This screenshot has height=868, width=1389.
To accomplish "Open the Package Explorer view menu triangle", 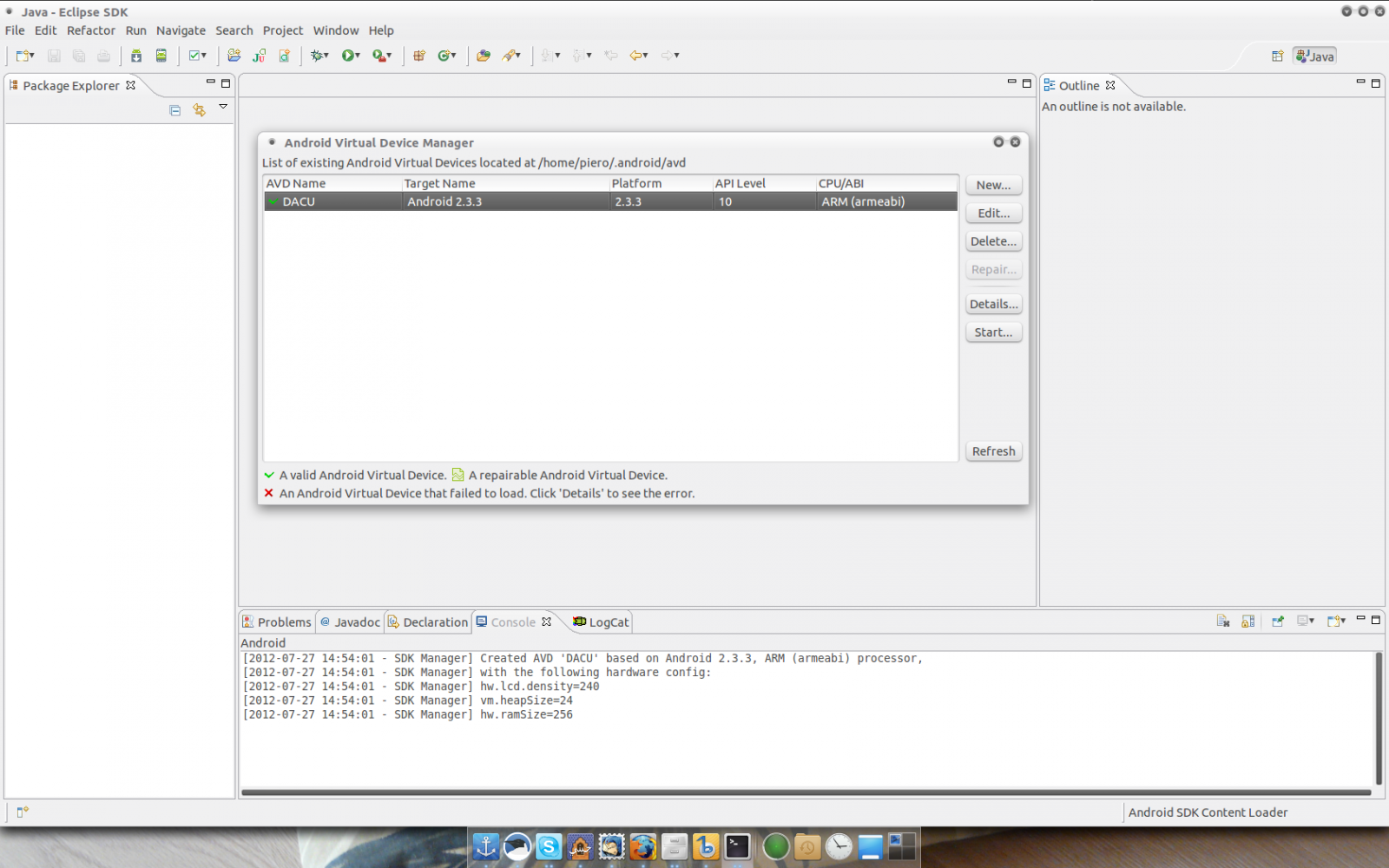I will pyautogui.click(x=223, y=107).
